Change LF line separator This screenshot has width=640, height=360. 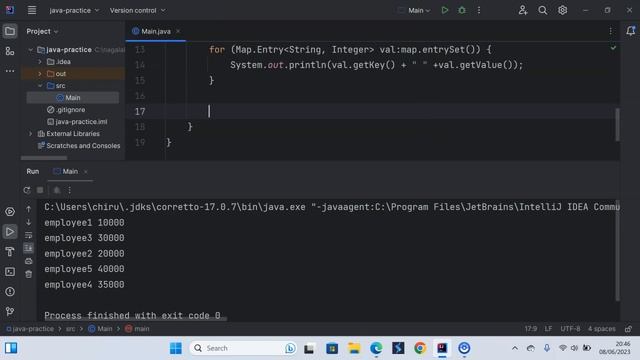[x=548, y=329]
